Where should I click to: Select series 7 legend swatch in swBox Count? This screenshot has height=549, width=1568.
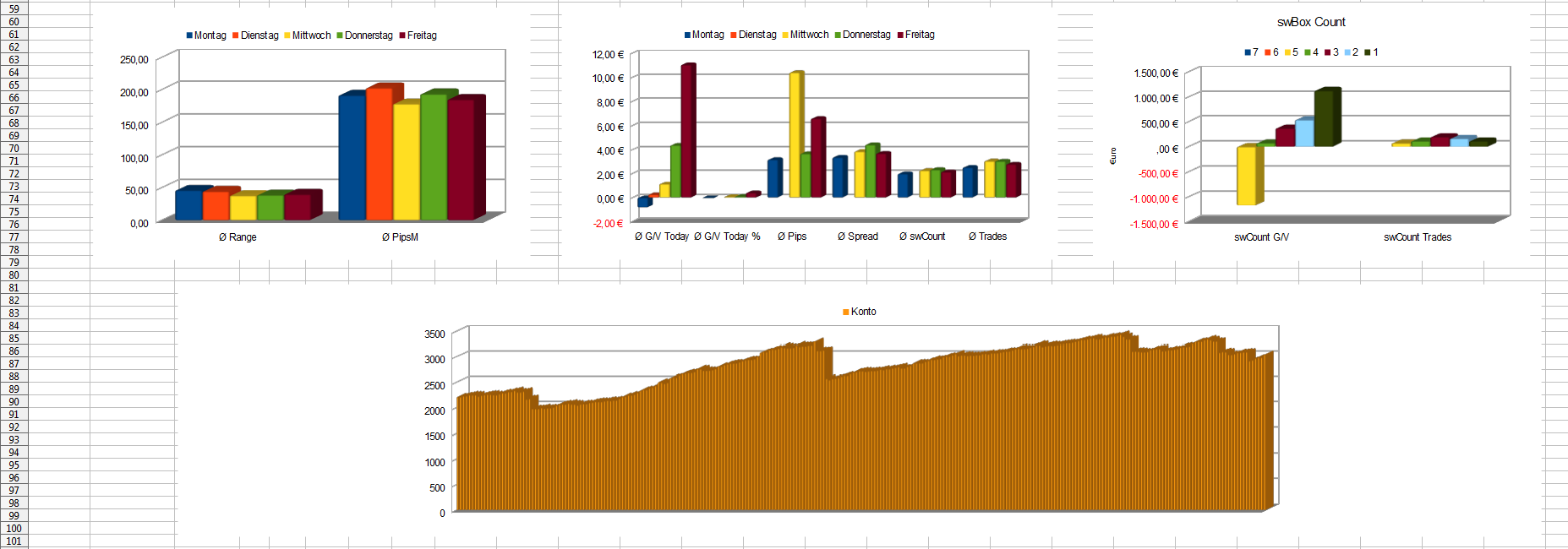click(x=1248, y=52)
